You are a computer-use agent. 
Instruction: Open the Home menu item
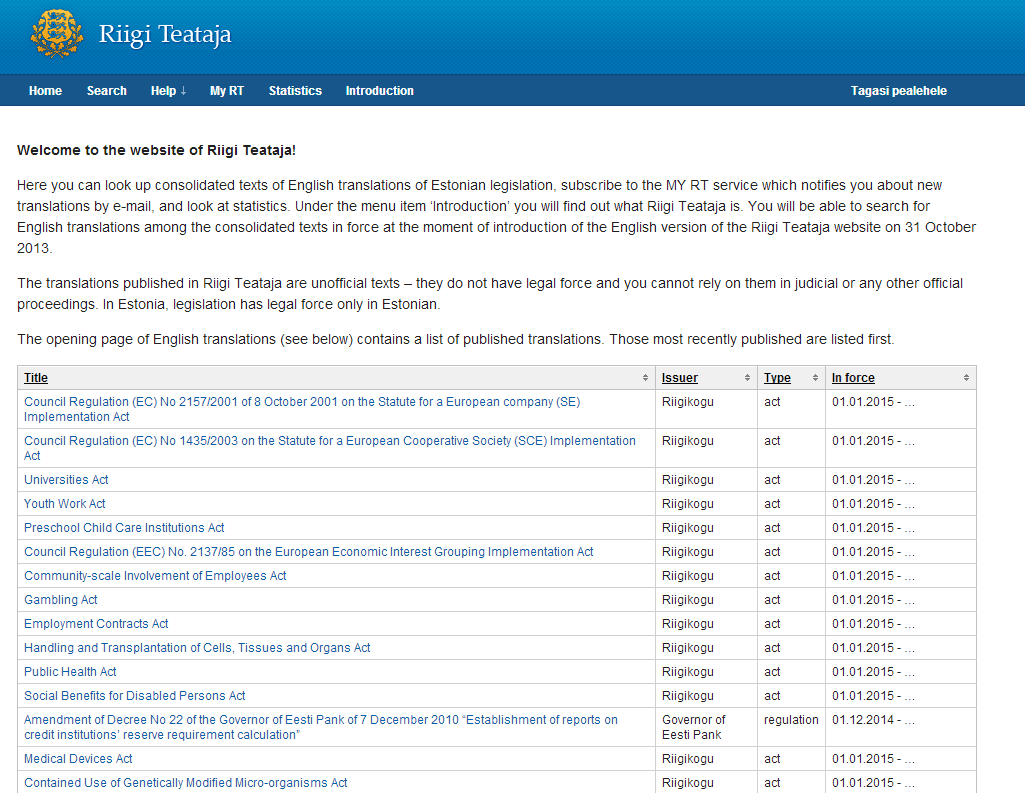45,91
